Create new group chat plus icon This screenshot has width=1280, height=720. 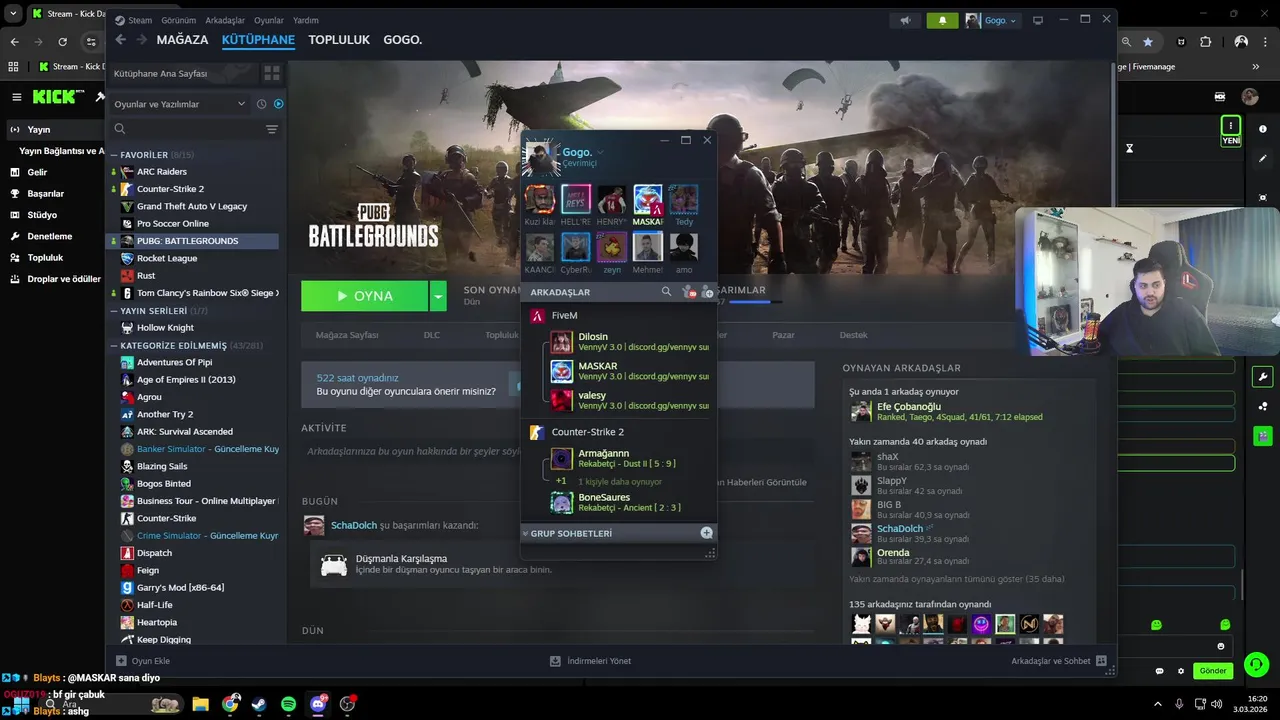(706, 533)
